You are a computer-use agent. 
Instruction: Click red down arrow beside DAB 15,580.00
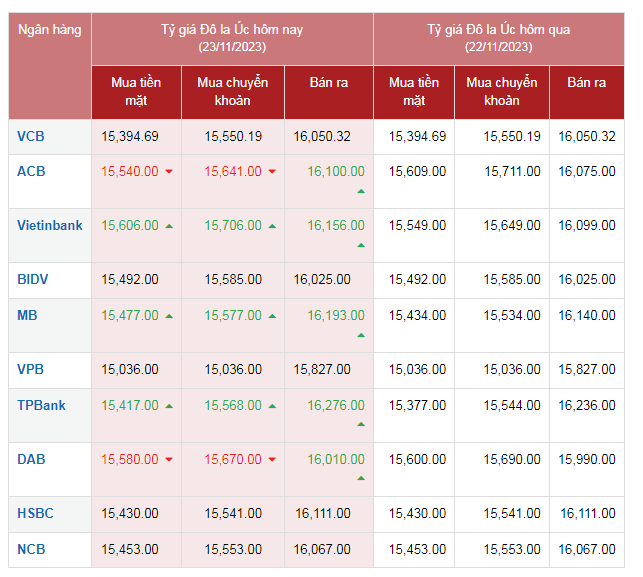tap(169, 460)
